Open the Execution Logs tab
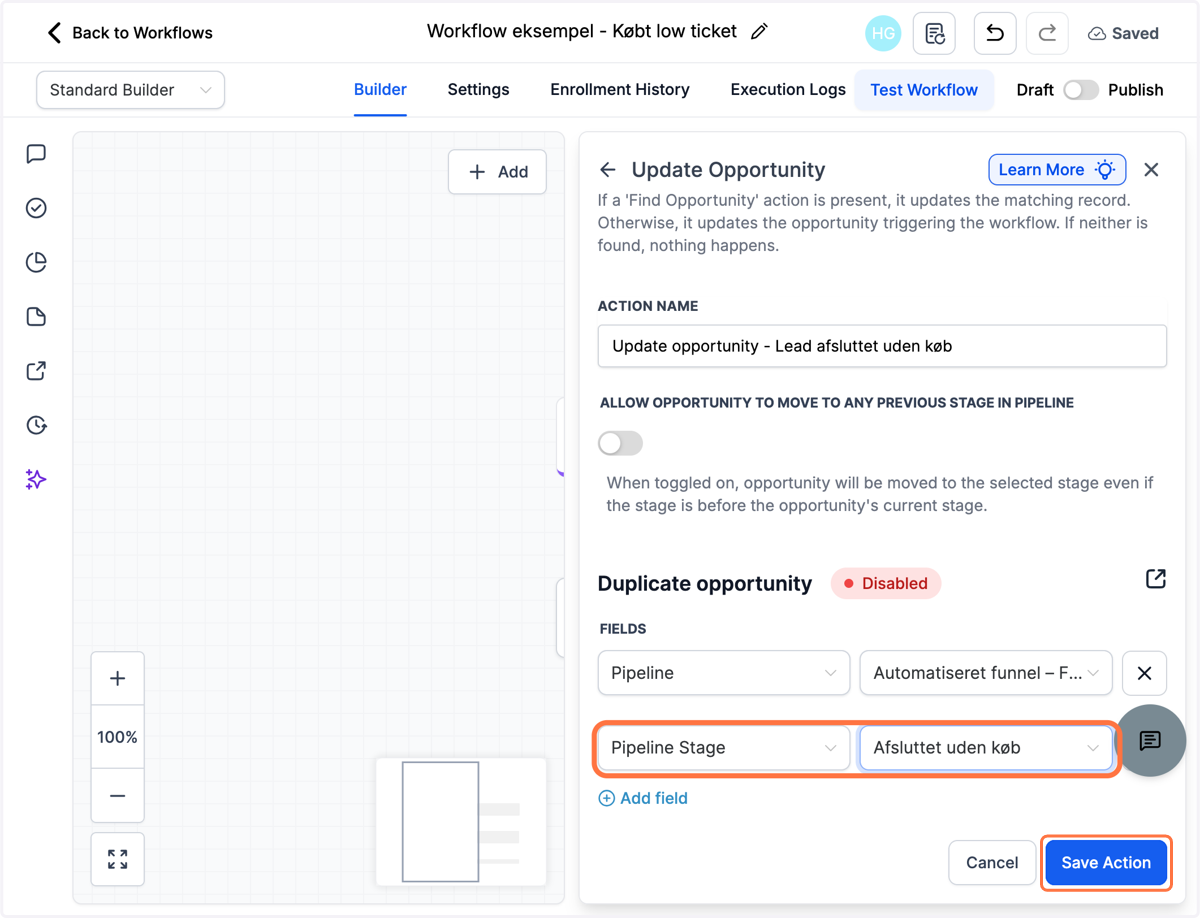The width and height of the screenshot is (1200, 918). (x=788, y=90)
